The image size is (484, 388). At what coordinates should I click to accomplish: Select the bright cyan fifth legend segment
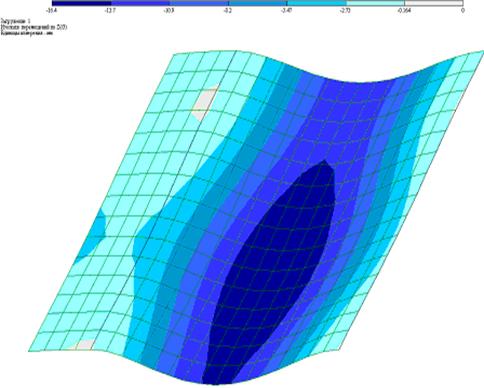(316, 3)
